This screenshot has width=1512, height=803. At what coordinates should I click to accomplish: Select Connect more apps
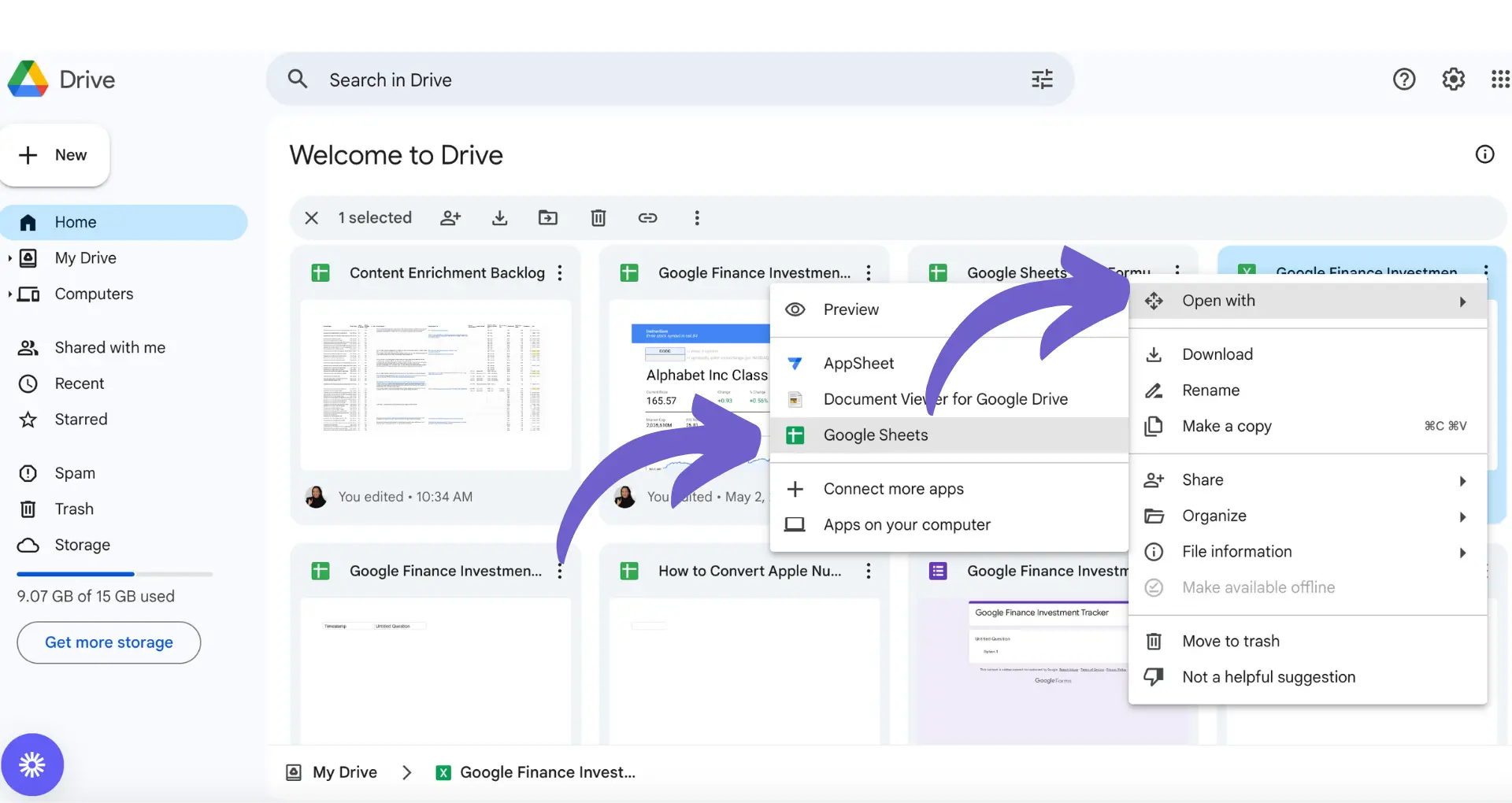tap(949, 489)
